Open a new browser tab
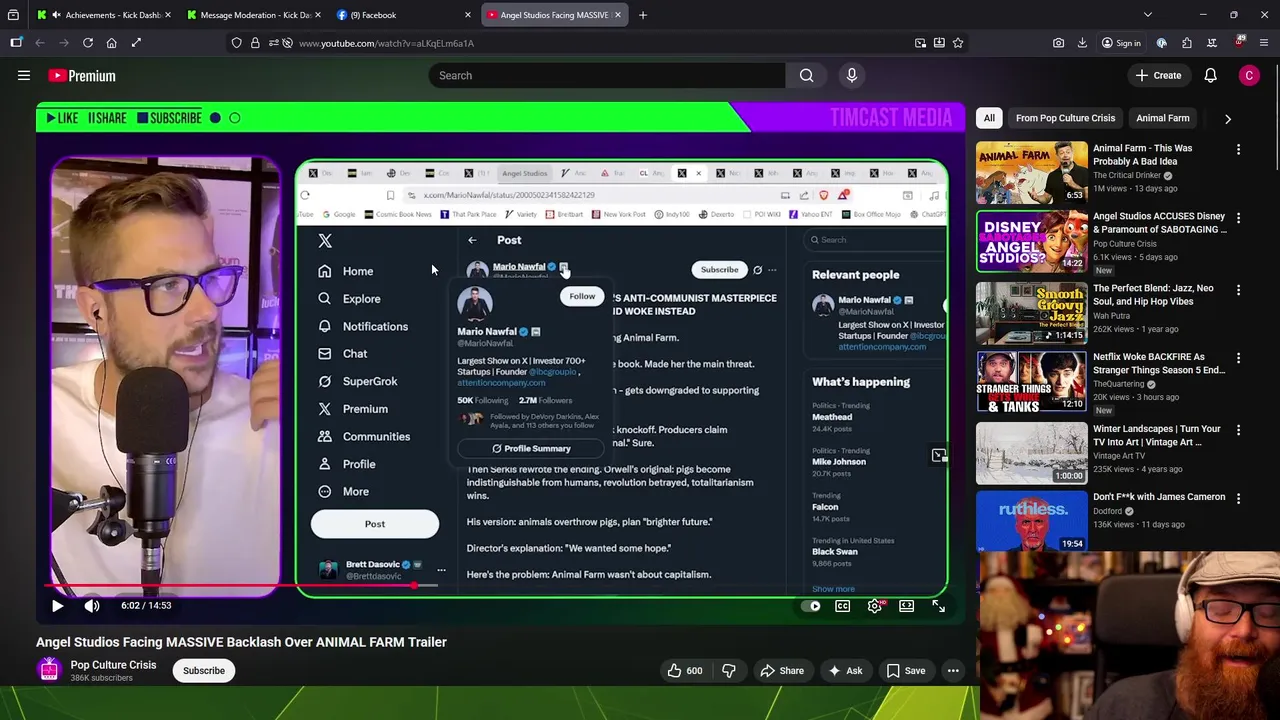1280x720 pixels. coord(643,15)
